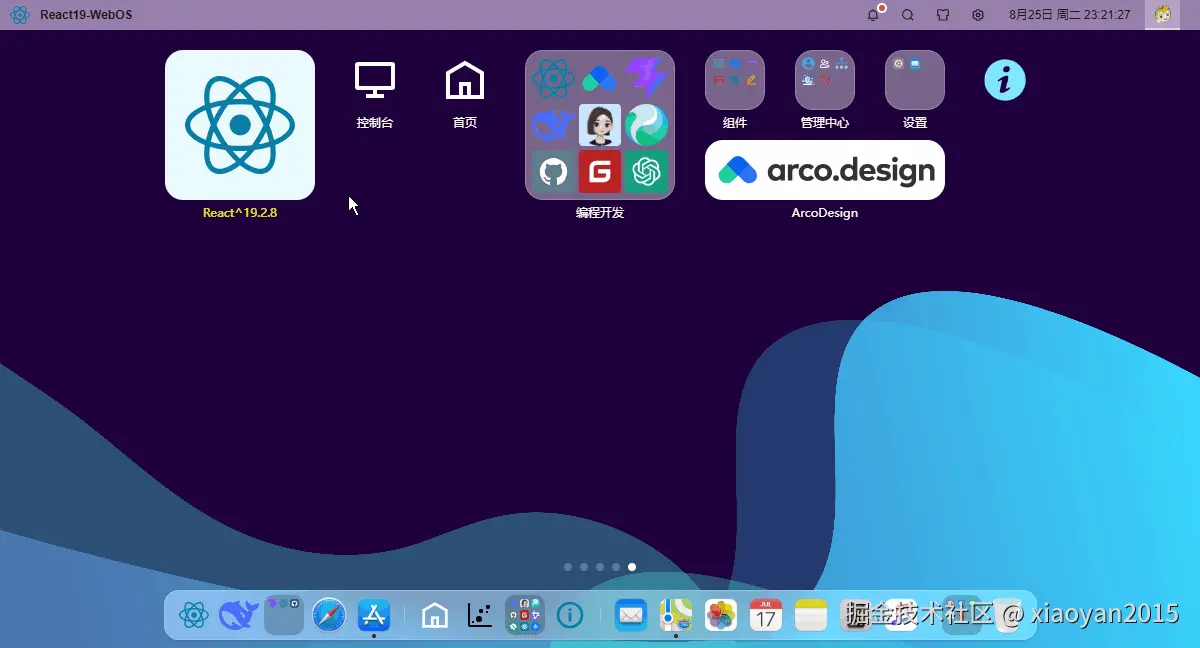Click the blue info circle desktop icon
The image size is (1200, 648).
click(x=1005, y=80)
